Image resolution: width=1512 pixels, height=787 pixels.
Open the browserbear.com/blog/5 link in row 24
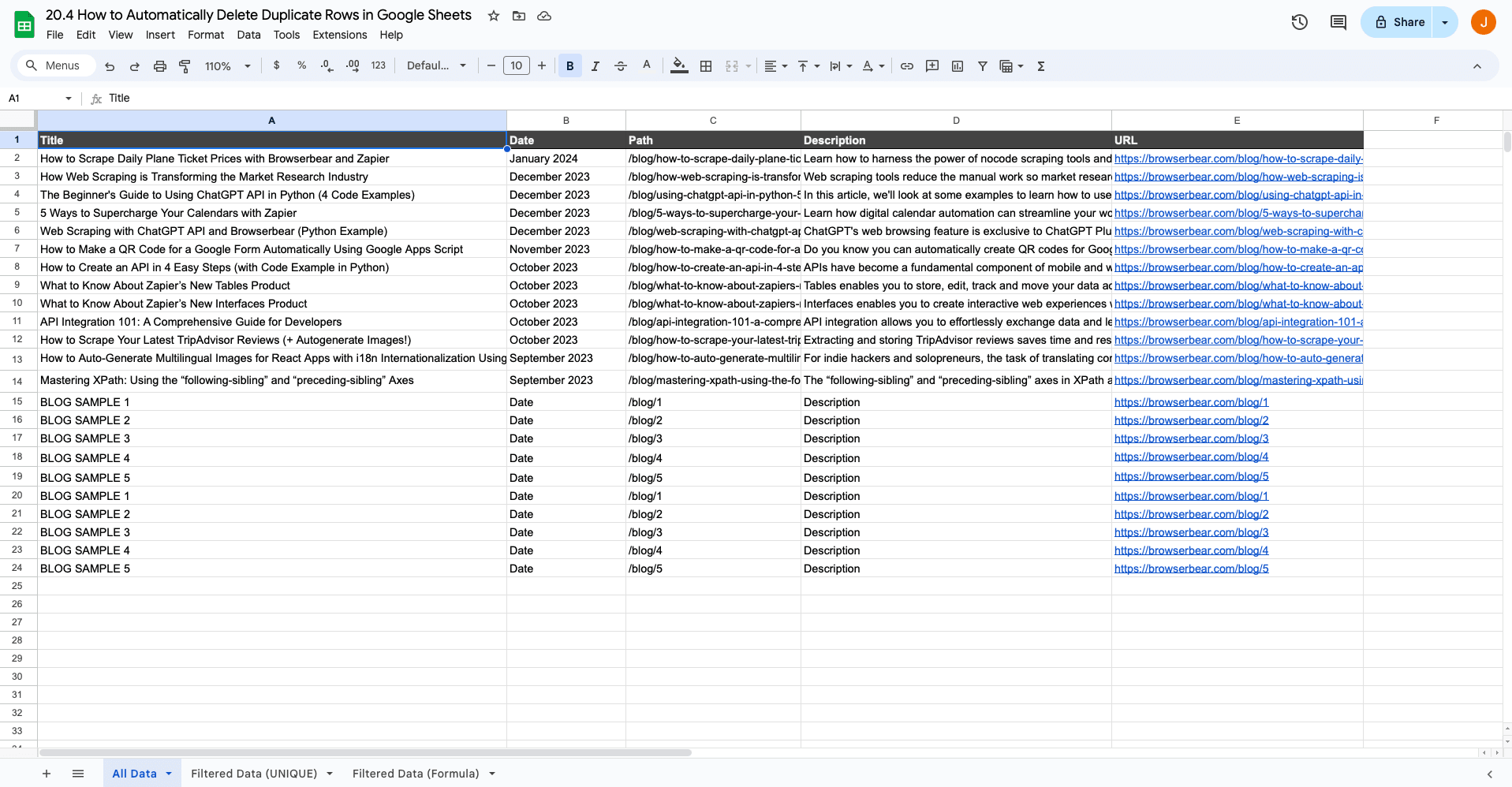point(1191,569)
